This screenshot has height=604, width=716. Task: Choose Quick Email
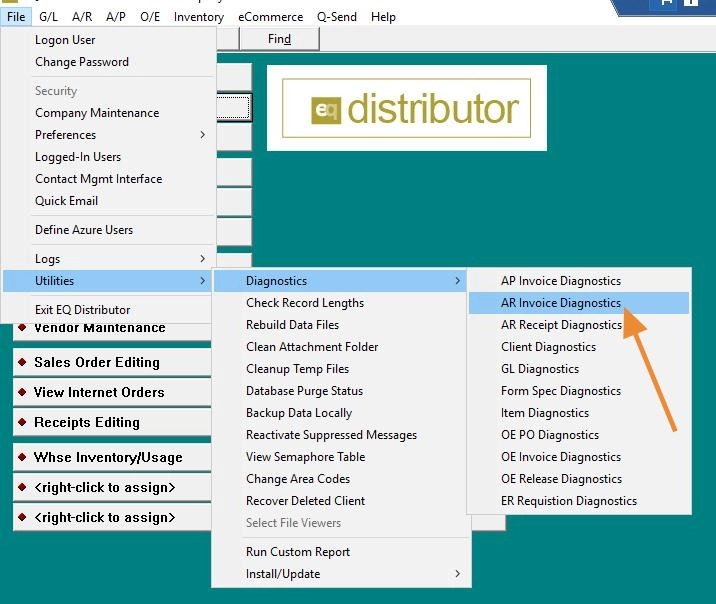pos(109,200)
